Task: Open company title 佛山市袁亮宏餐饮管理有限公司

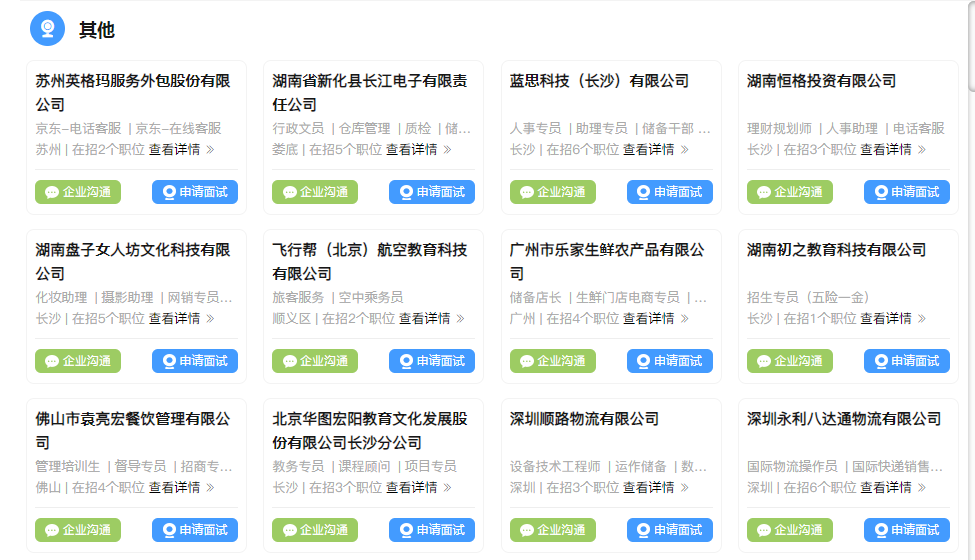Action: pyautogui.click(x=133, y=431)
